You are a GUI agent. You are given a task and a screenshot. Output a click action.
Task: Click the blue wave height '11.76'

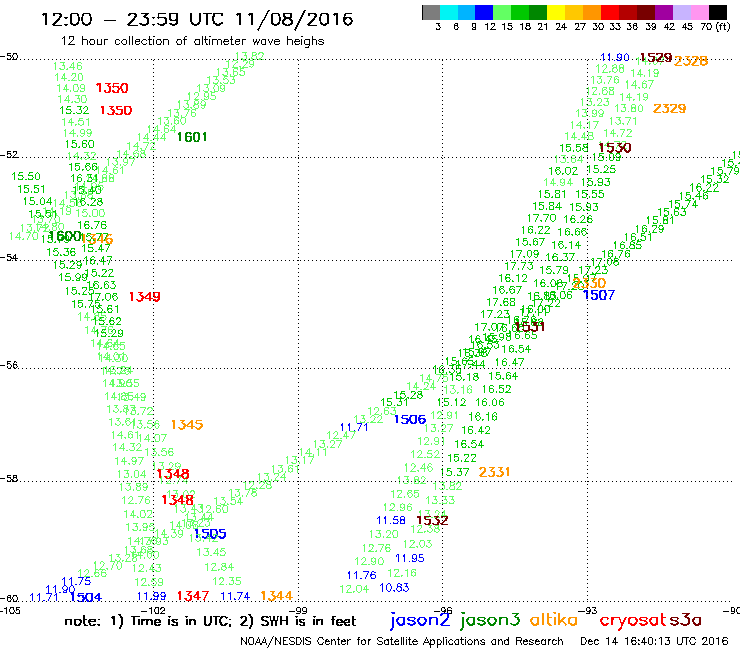tap(362, 575)
